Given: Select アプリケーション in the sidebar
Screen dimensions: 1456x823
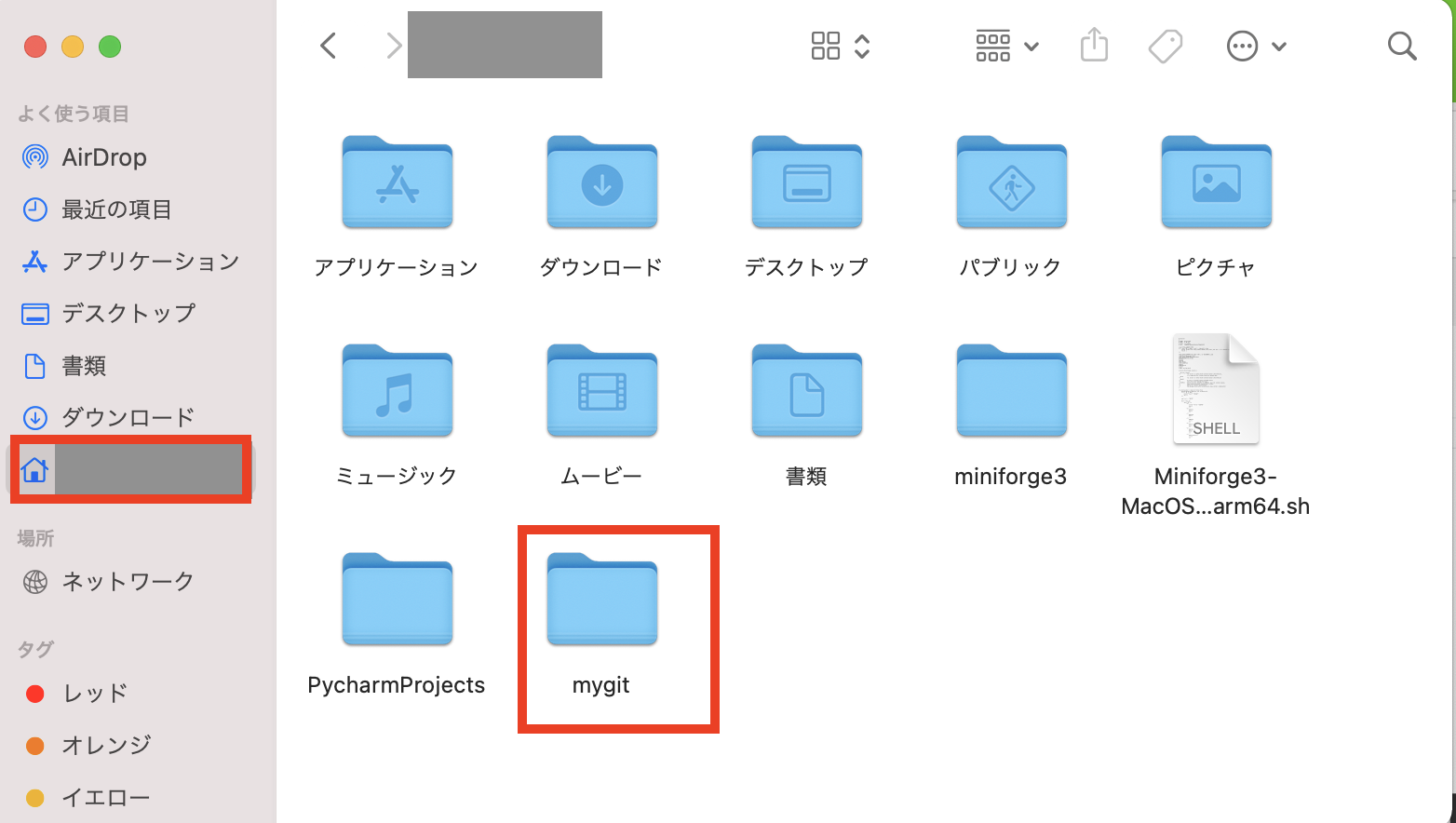Looking at the screenshot, I should [x=149, y=262].
